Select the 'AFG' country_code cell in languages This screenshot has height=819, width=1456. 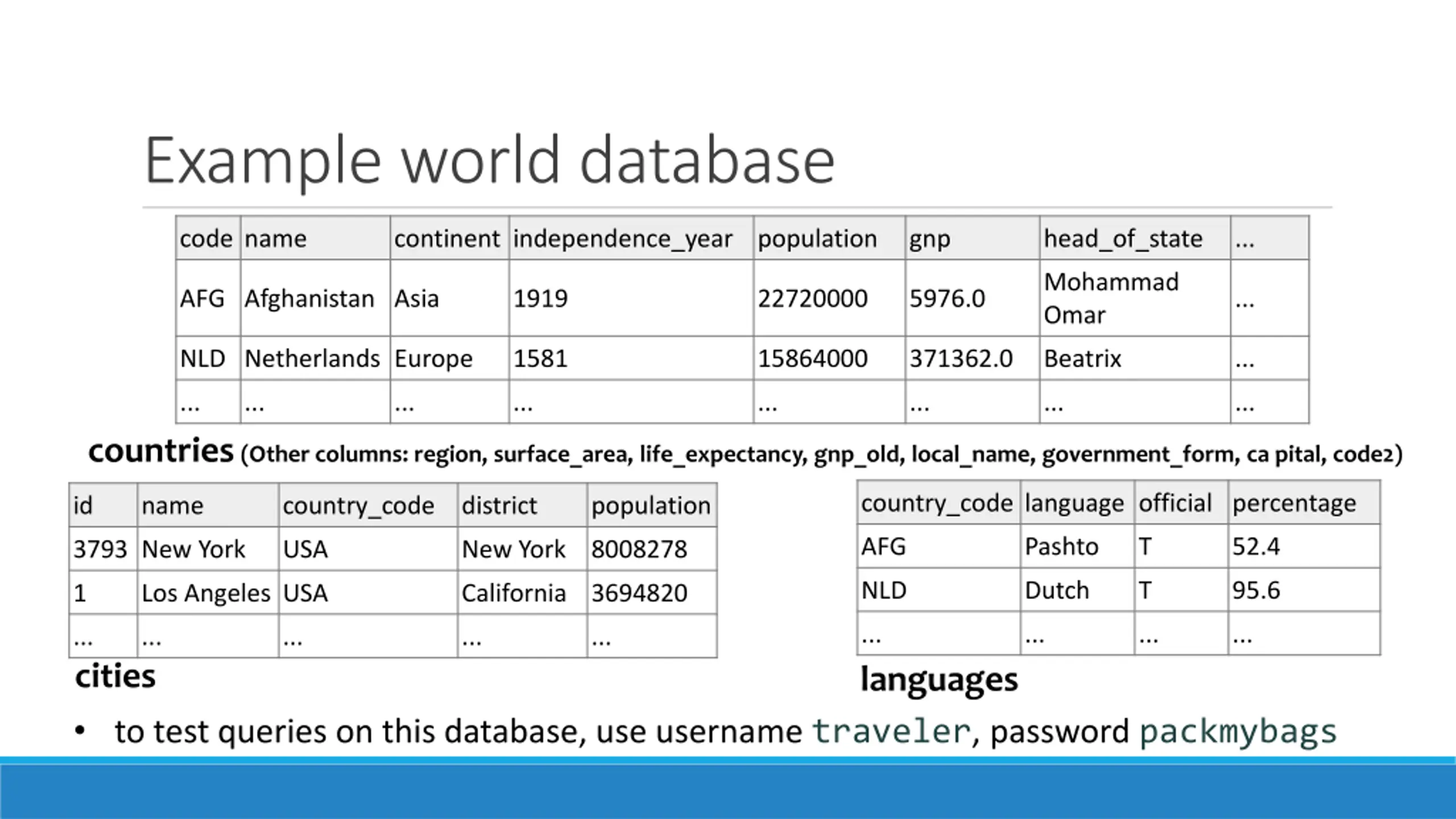point(939,546)
